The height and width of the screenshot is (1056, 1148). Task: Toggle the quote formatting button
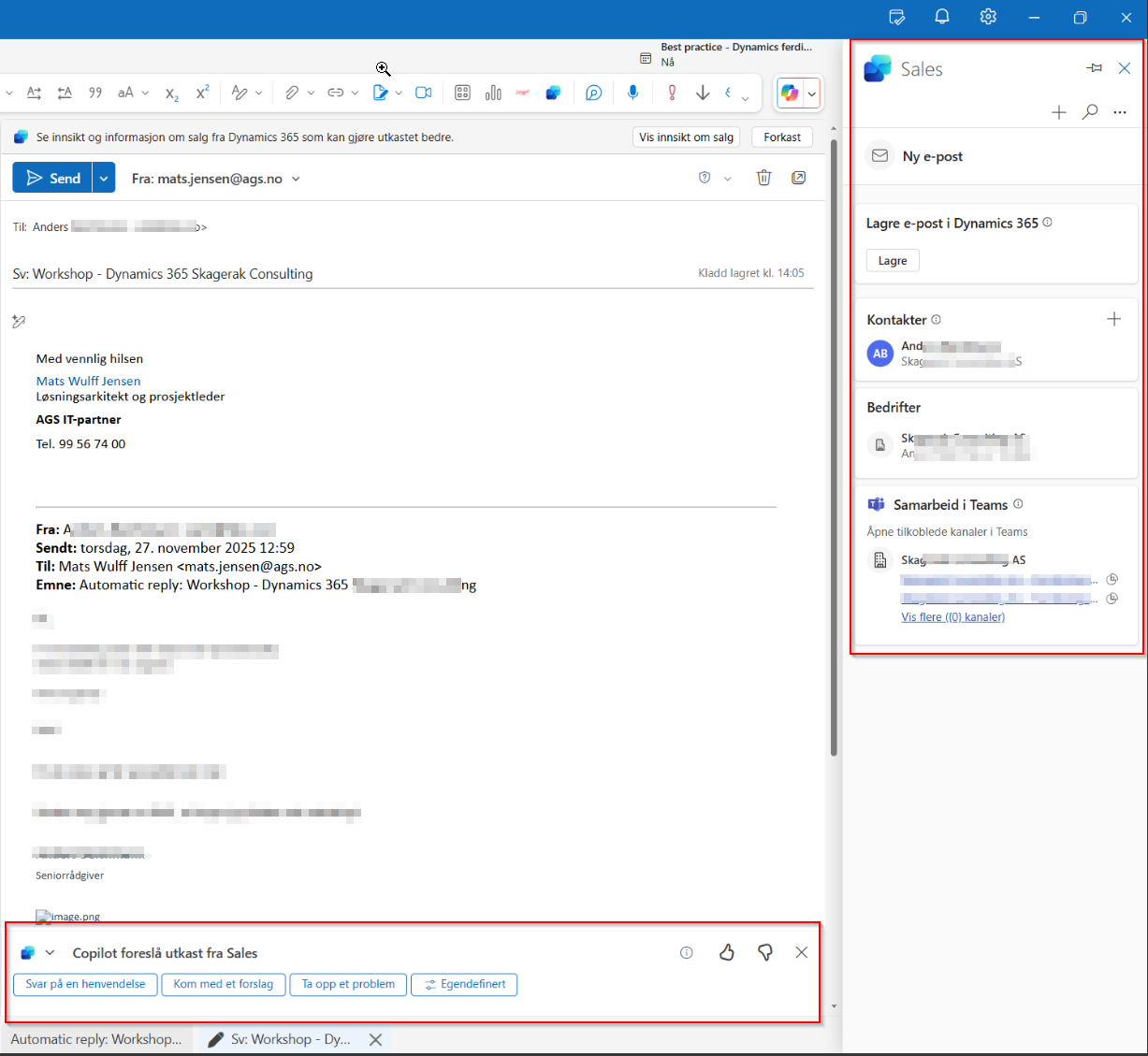point(94,93)
